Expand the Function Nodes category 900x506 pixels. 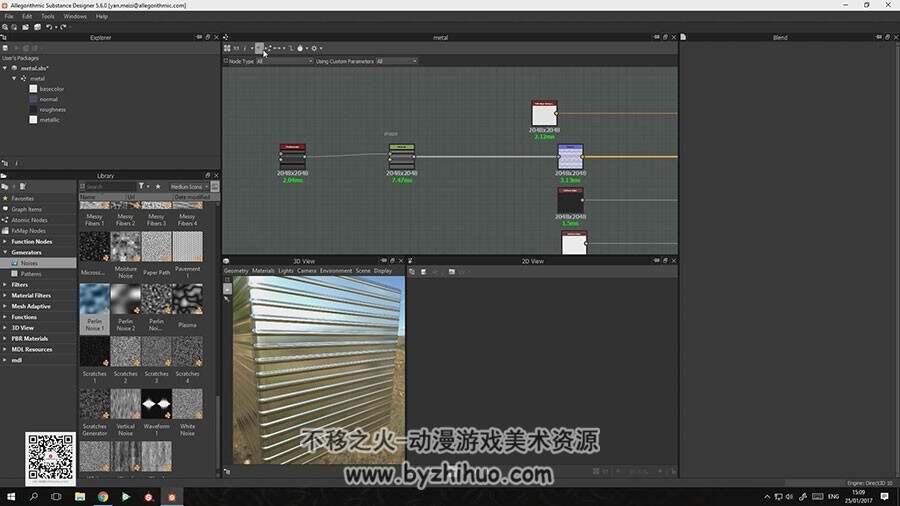[x=5, y=242]
